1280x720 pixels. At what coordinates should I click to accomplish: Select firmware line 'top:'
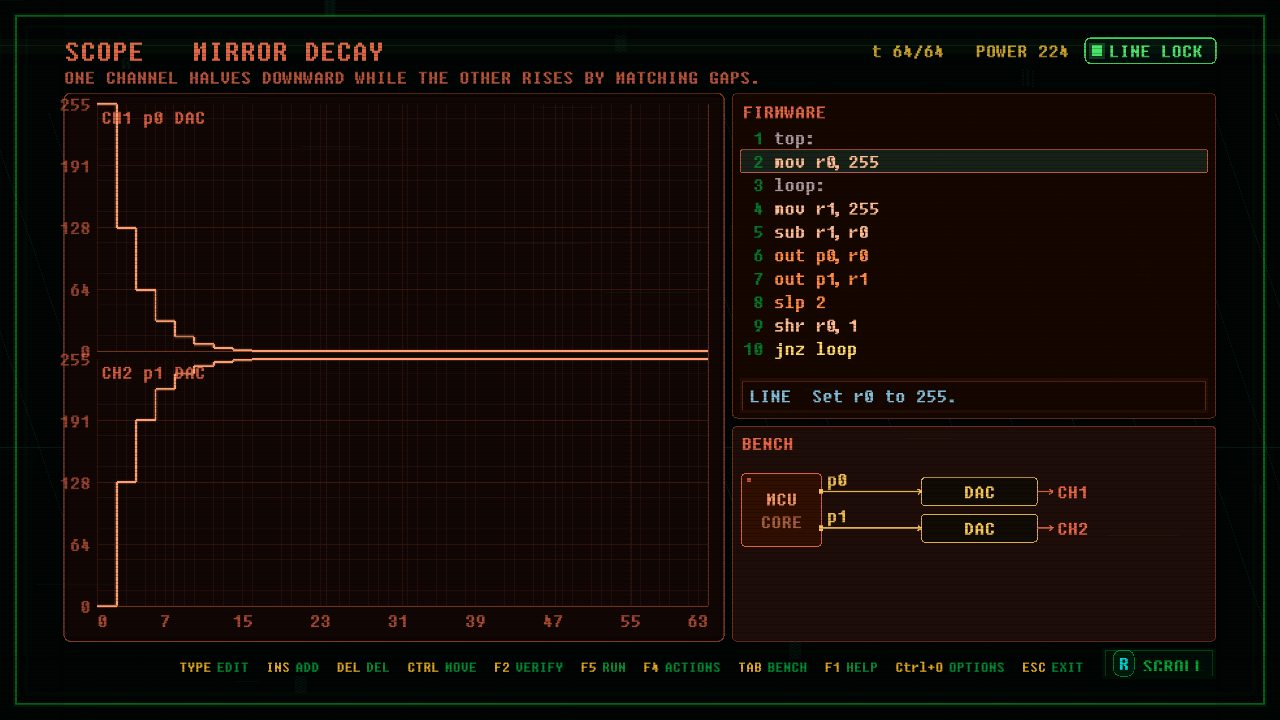[974, 138]
